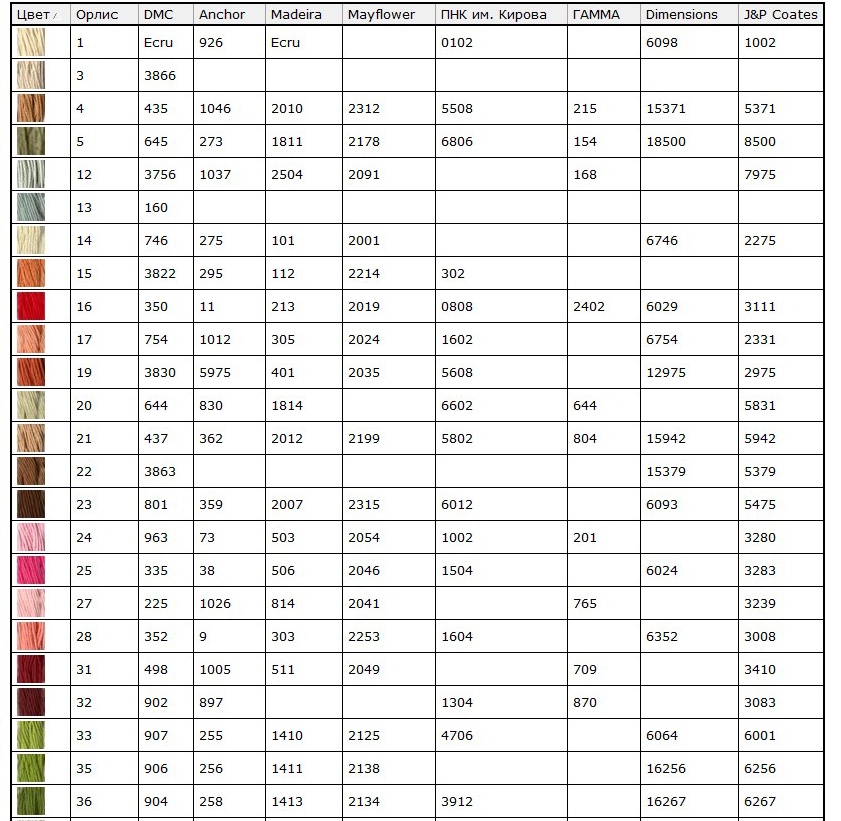
Task: Select the brown thread swatch in row 4
Action: pyautogui.click(x=31, y=108)
